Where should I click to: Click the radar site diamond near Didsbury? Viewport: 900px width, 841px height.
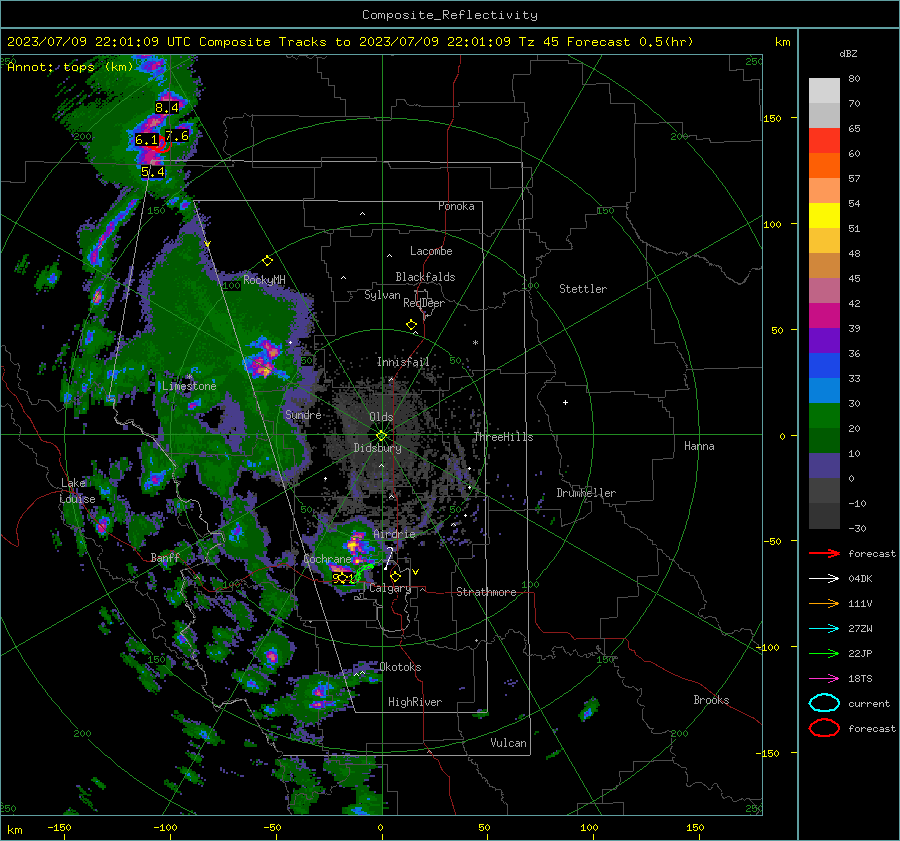pos(381,436)
